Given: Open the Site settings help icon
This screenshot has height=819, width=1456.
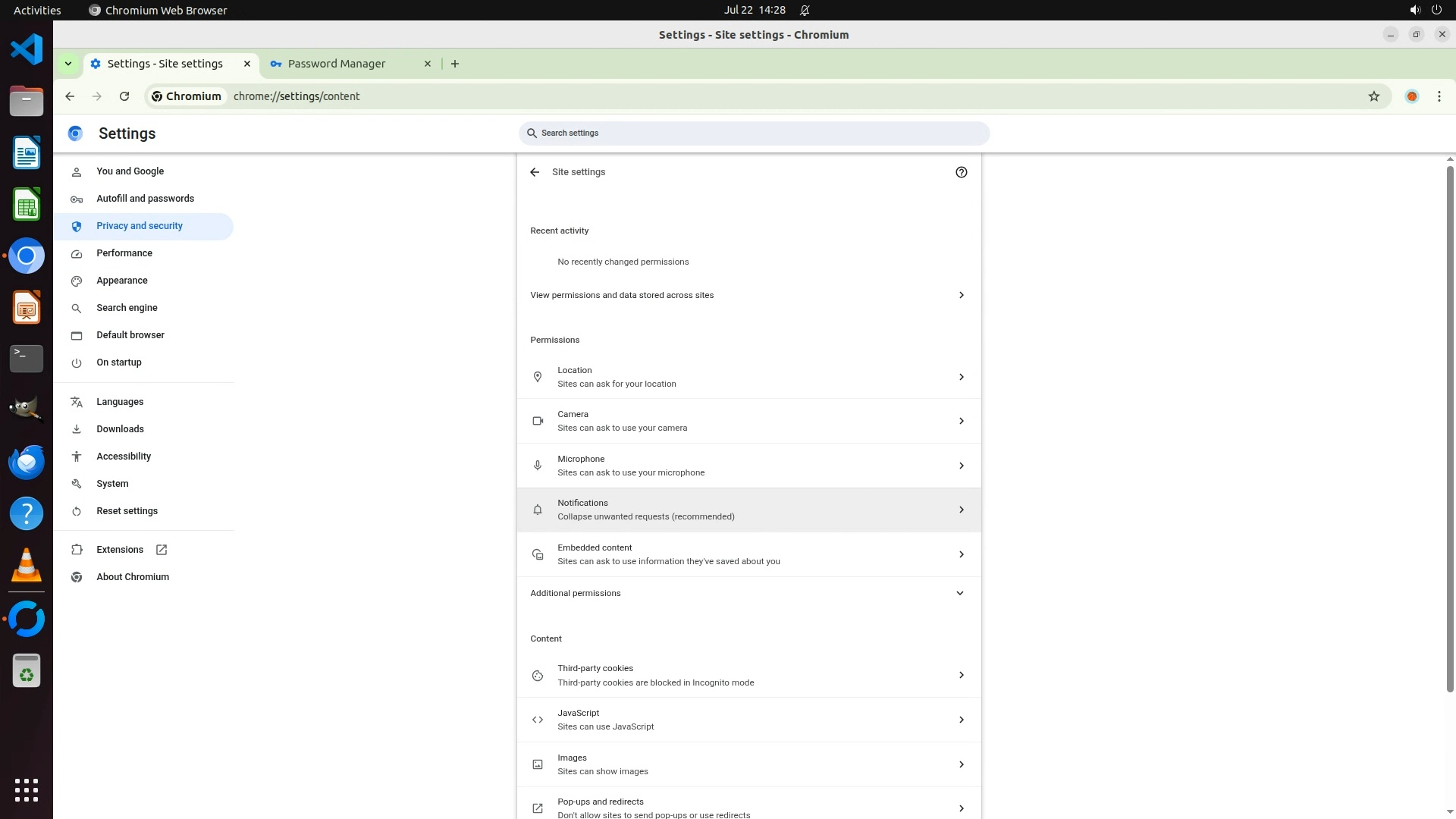Looking at the screenshot, I should (961, 172).
